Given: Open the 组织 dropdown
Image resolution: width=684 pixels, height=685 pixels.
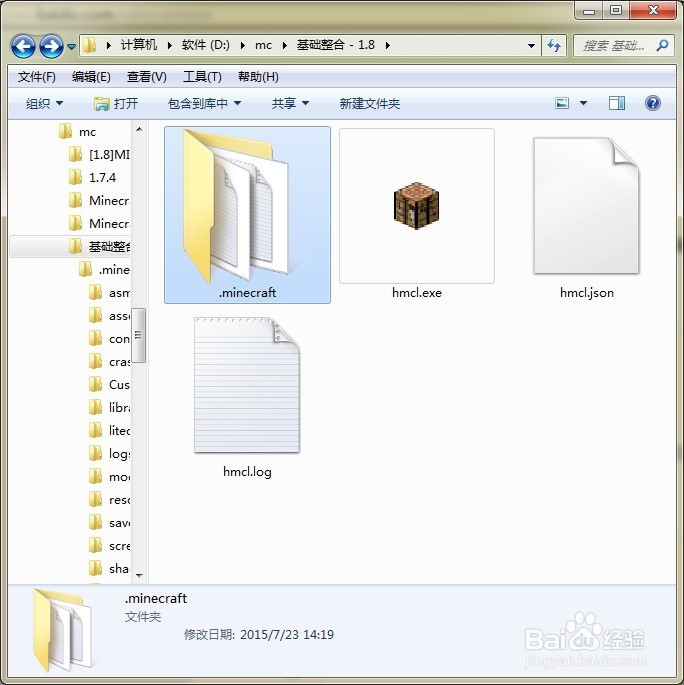Looking at the screenshot, I should (44, 104).
